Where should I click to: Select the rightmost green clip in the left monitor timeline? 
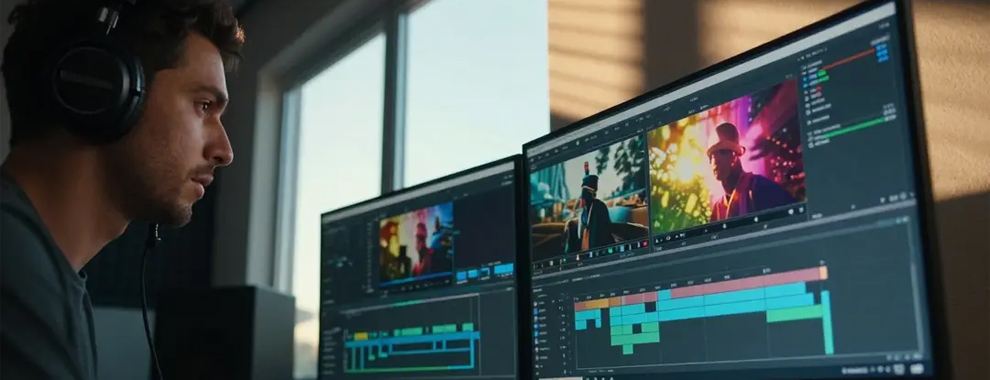point(467,327)
